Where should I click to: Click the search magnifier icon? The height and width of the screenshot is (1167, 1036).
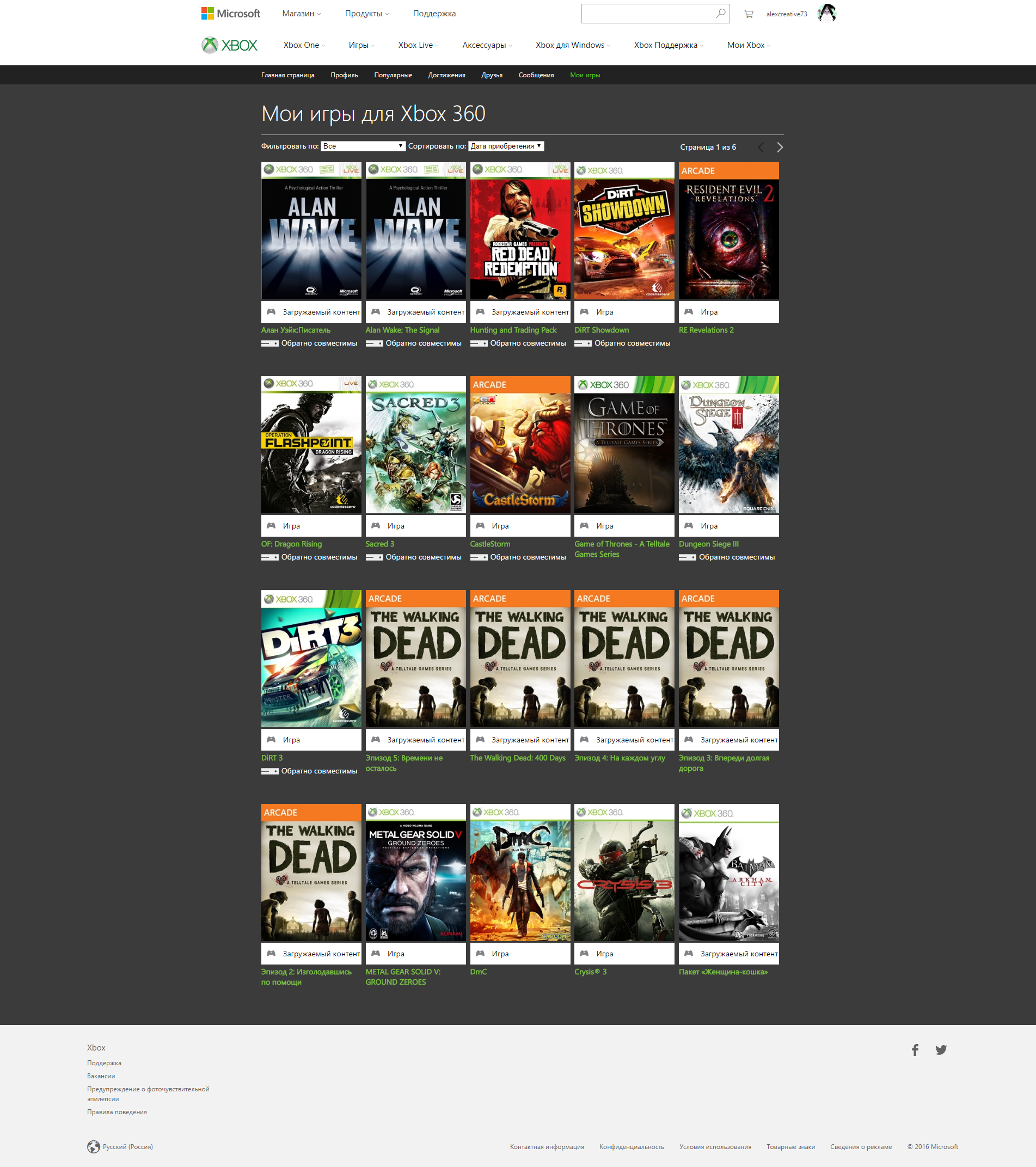(x=721, y=13)
